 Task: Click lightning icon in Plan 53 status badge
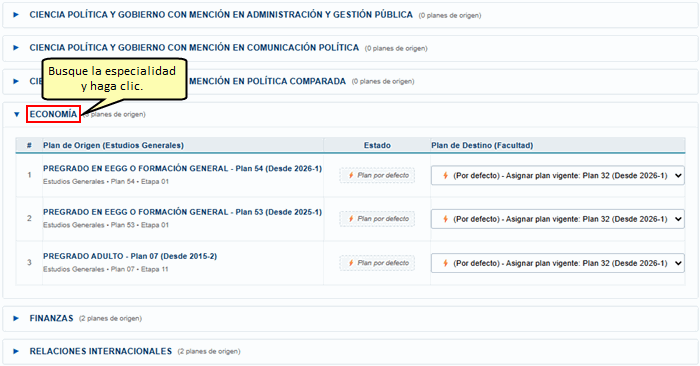click(x=351, y=219)
